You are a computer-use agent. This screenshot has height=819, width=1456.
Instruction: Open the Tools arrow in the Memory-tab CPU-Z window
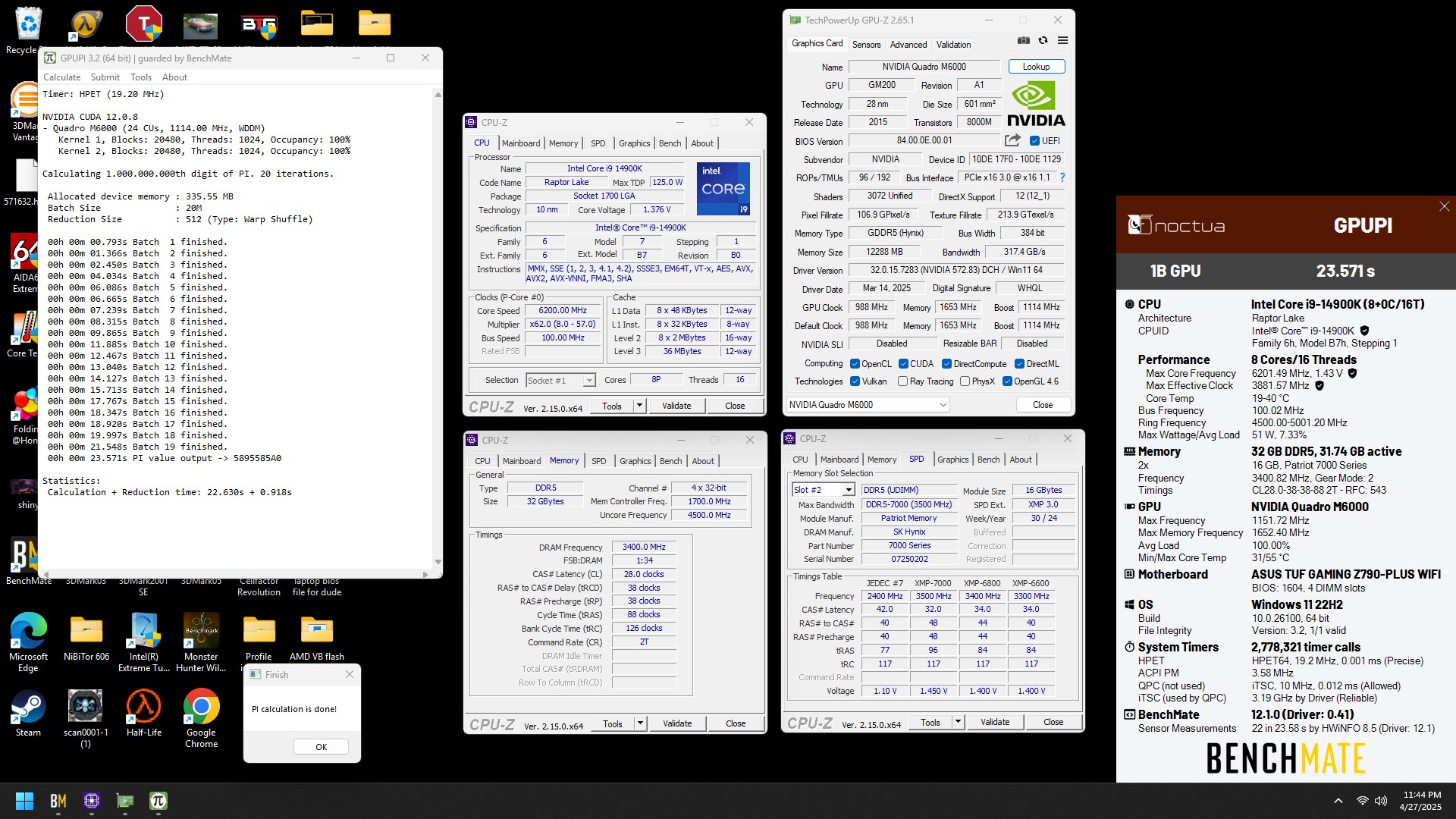(x=640, y=723)
